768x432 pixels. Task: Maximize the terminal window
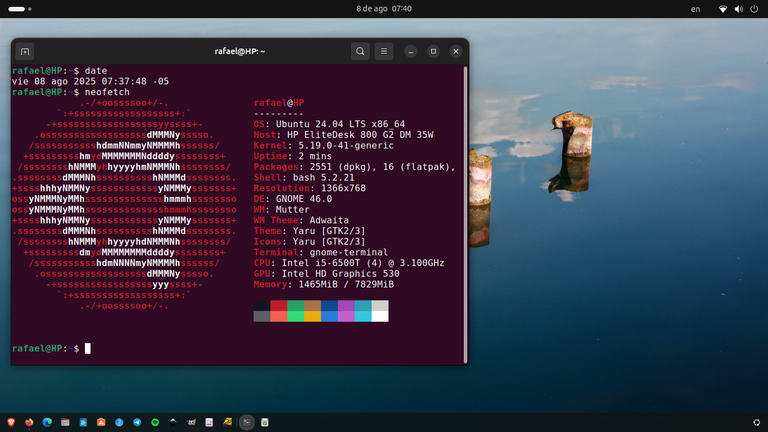click(433, 51)
